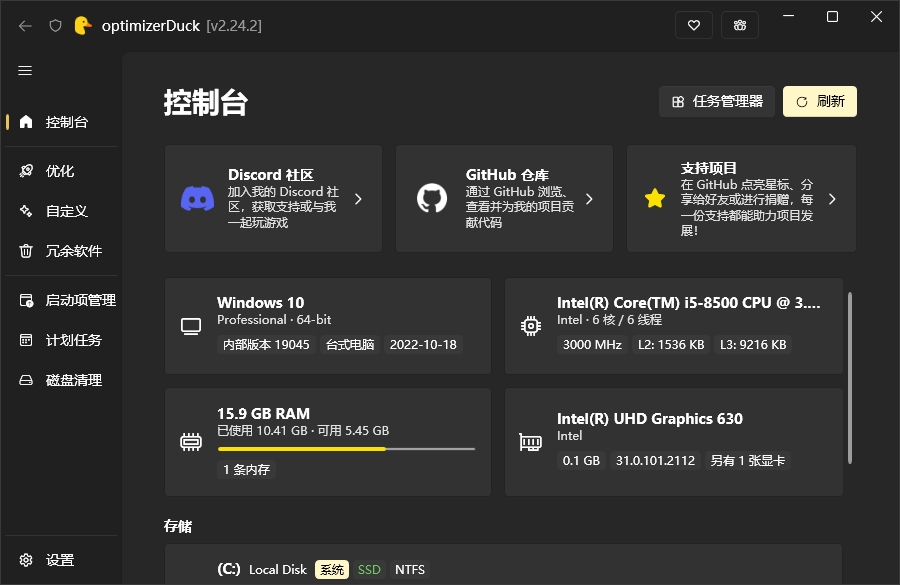
Task: Click the Discord logo icon
Action: (197, 199)
